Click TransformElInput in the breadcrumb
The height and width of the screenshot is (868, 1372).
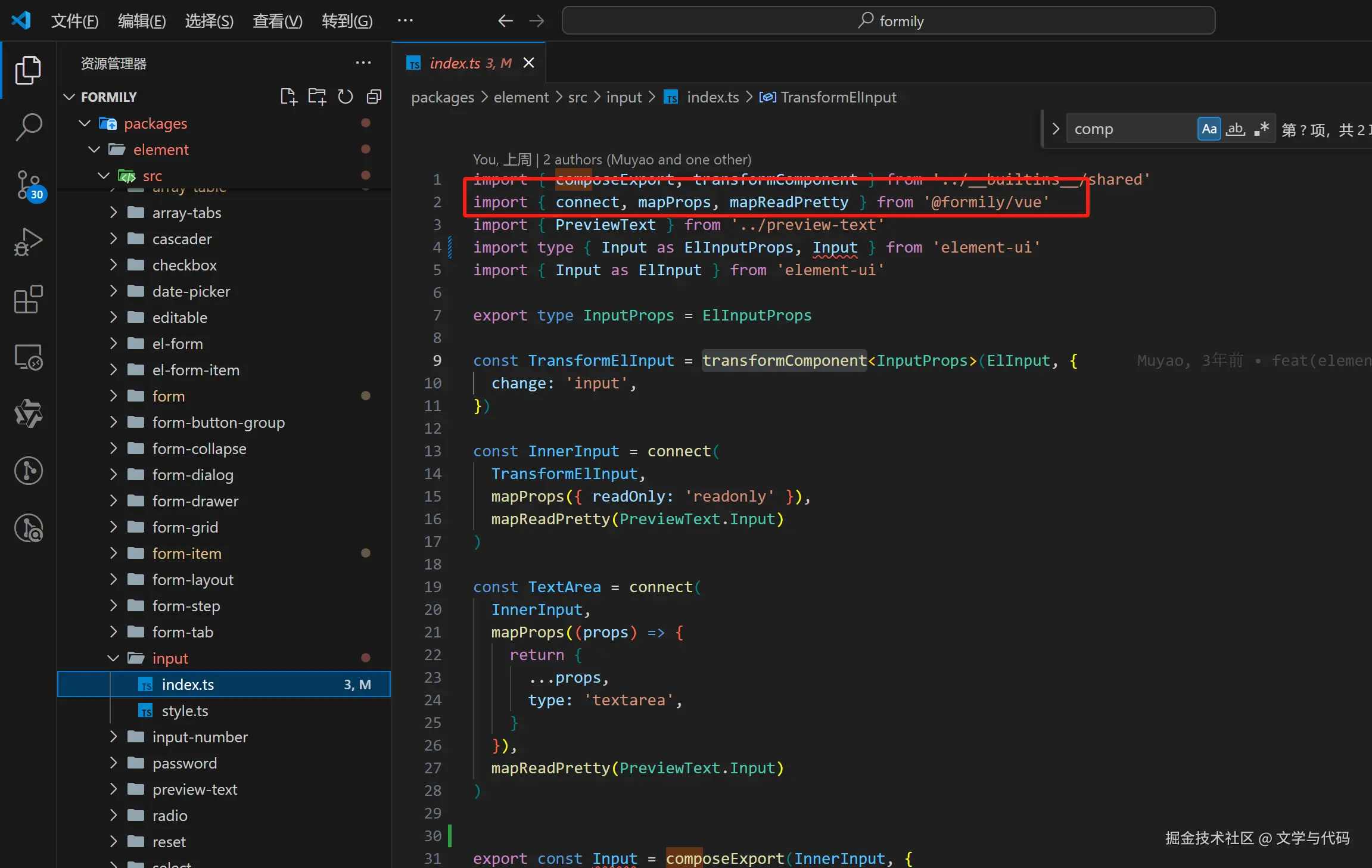pyautogui.click(x=838, y=97)
